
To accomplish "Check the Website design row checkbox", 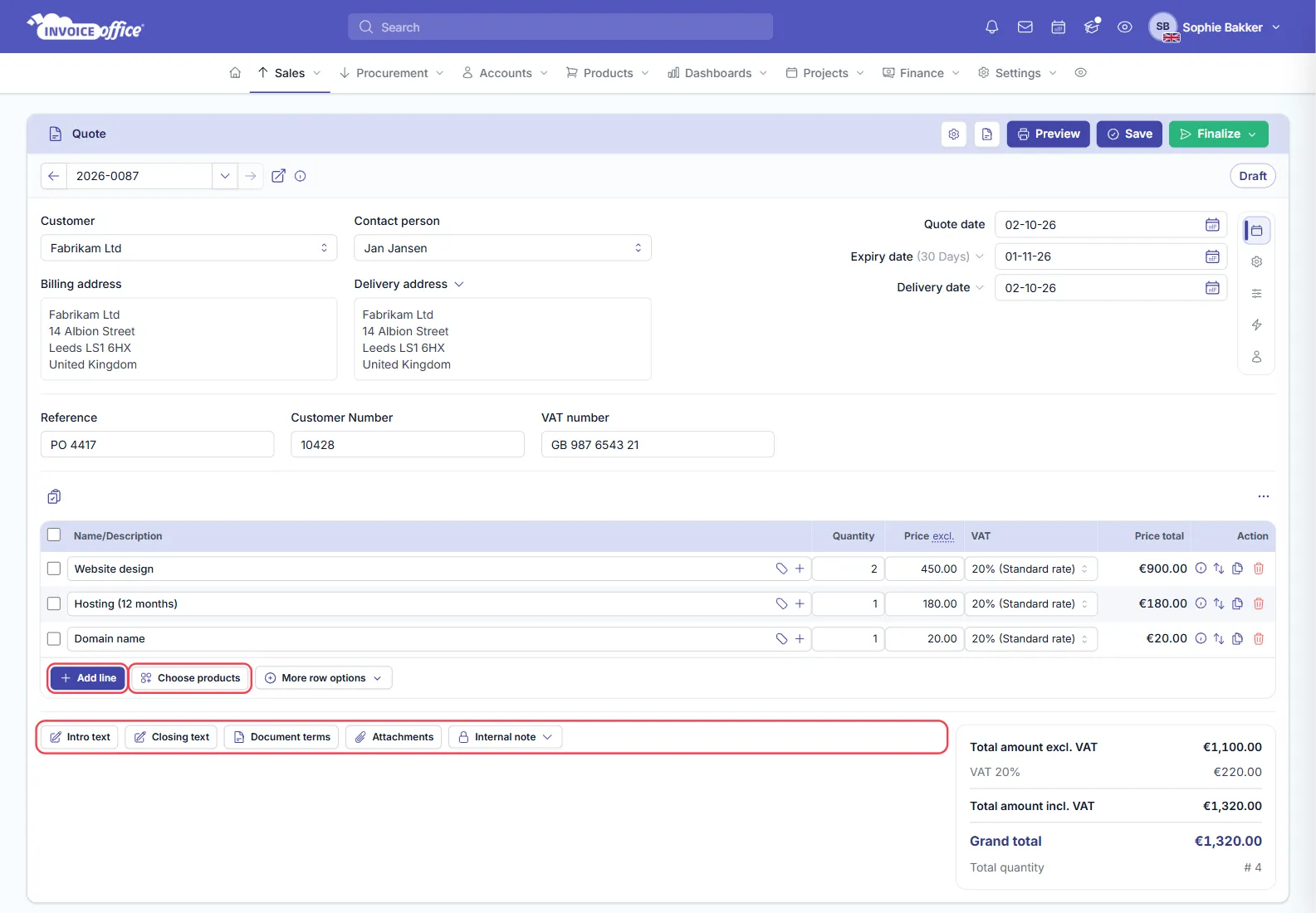I will pyautogui.click(x=54, y=569).
